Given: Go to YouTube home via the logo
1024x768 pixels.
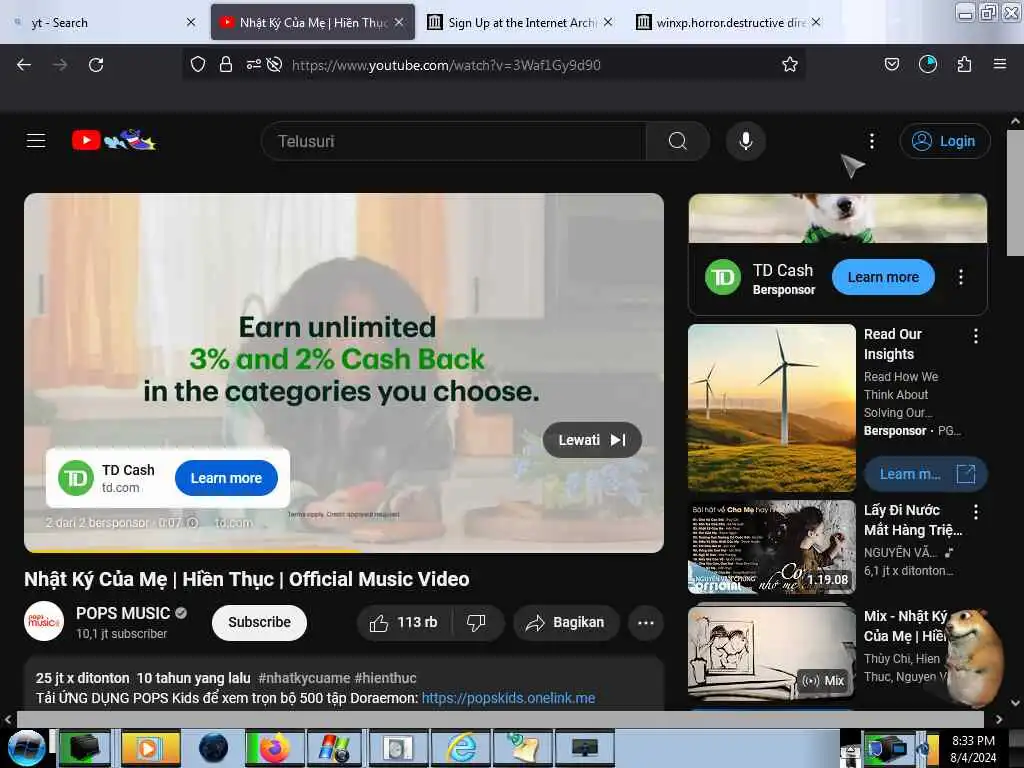Looking at the screenshot, I should click(x=114, y=140).
